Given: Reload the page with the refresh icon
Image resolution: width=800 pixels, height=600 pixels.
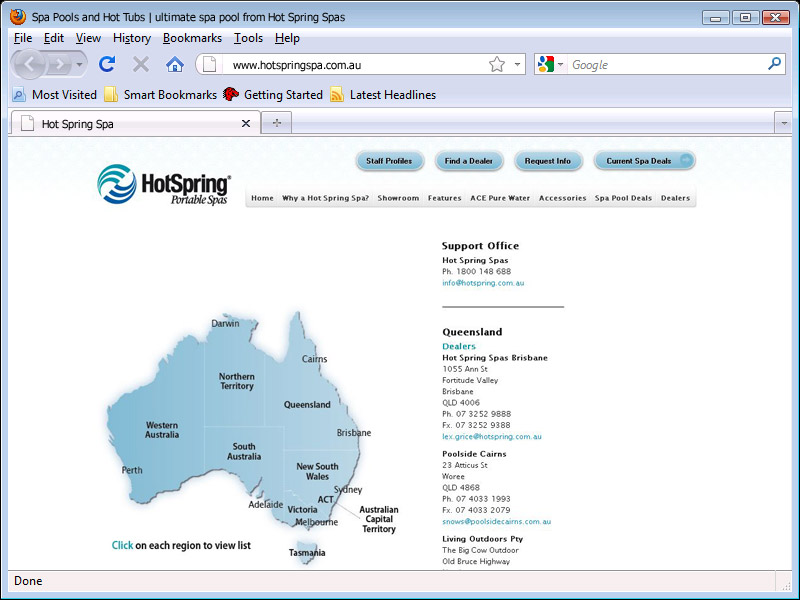Looking at the screenshot, I should [x=107, y=64].
